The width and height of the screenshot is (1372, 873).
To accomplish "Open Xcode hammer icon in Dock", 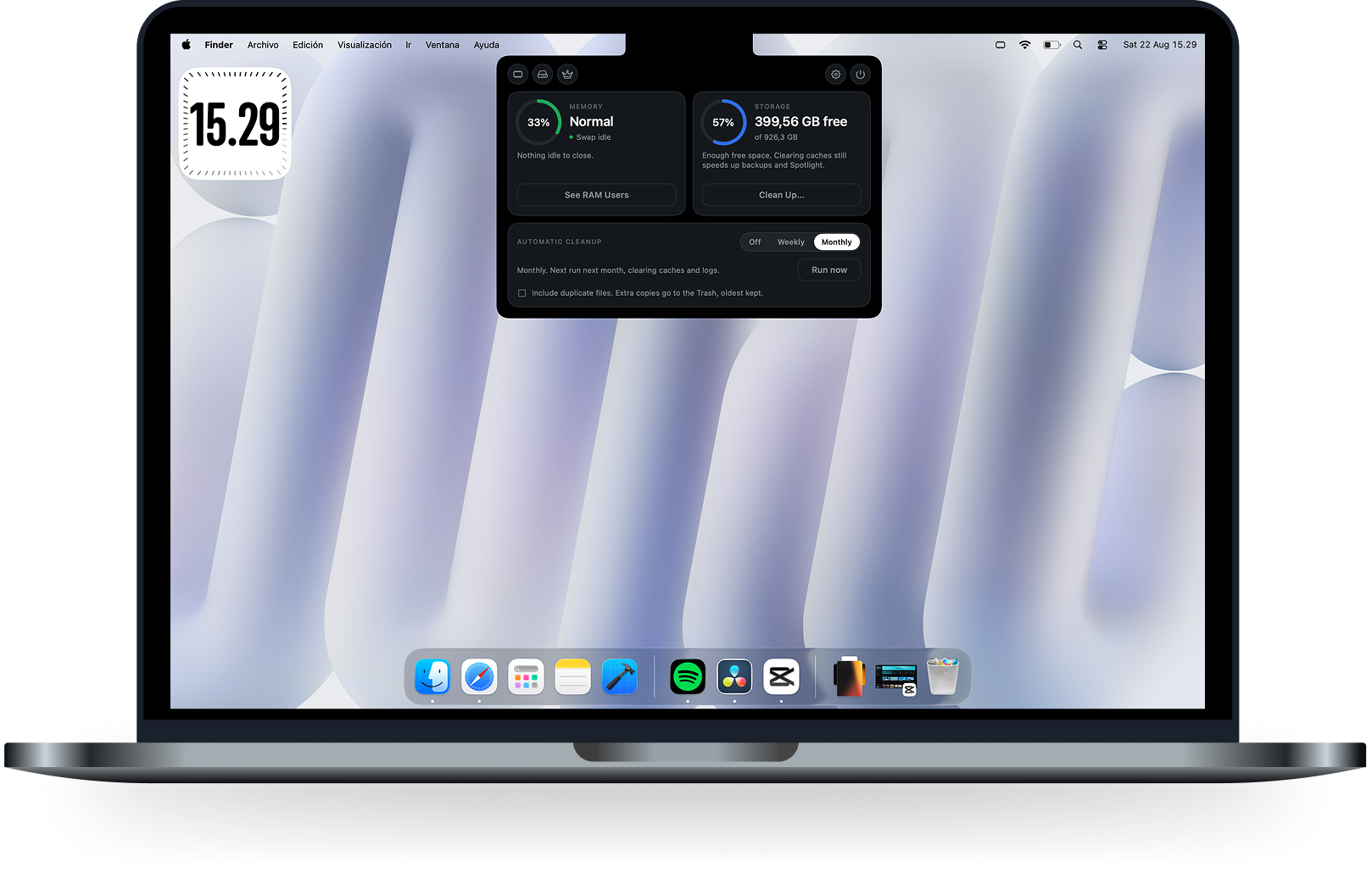I will [620, 677].
